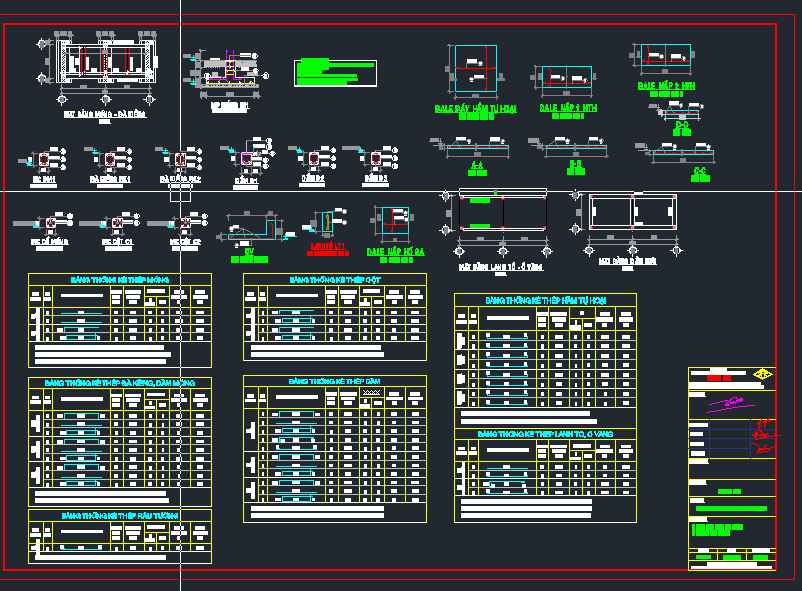The height and width of the screenshot is (591, 802).
Task: Click the crosshair pickbox at cursor intersection
Action: (x=180, y=190)
